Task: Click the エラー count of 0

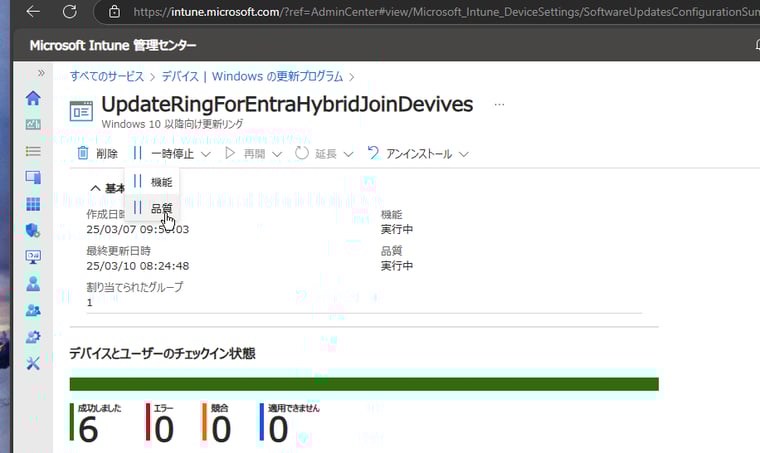Action: tap(164, 429)
